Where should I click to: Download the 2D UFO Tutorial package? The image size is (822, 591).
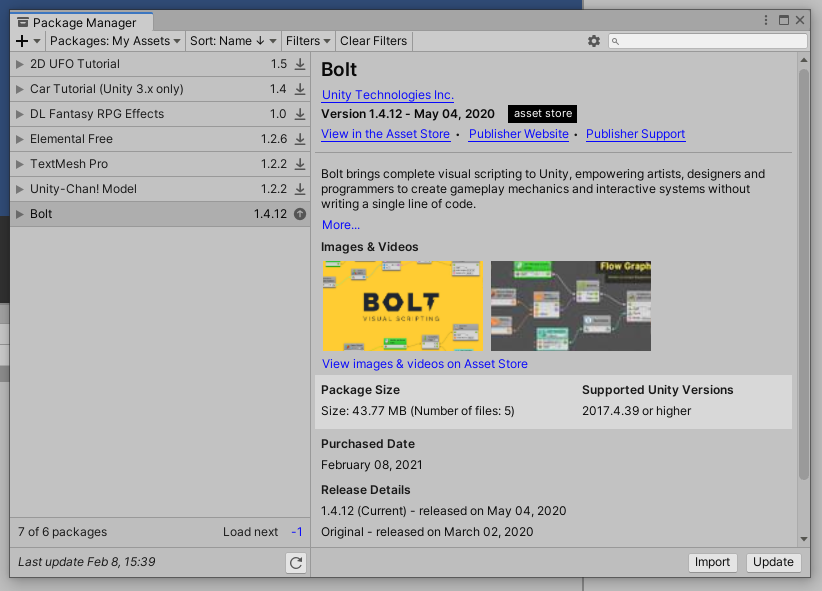click(x=300, y=64)
